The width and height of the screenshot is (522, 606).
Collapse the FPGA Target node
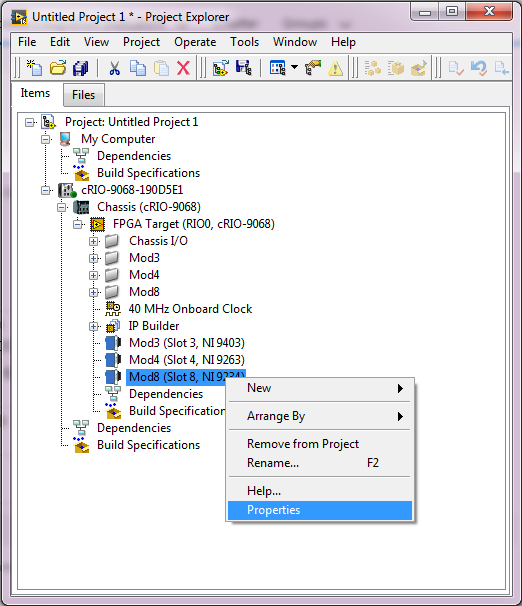[77, 224]
